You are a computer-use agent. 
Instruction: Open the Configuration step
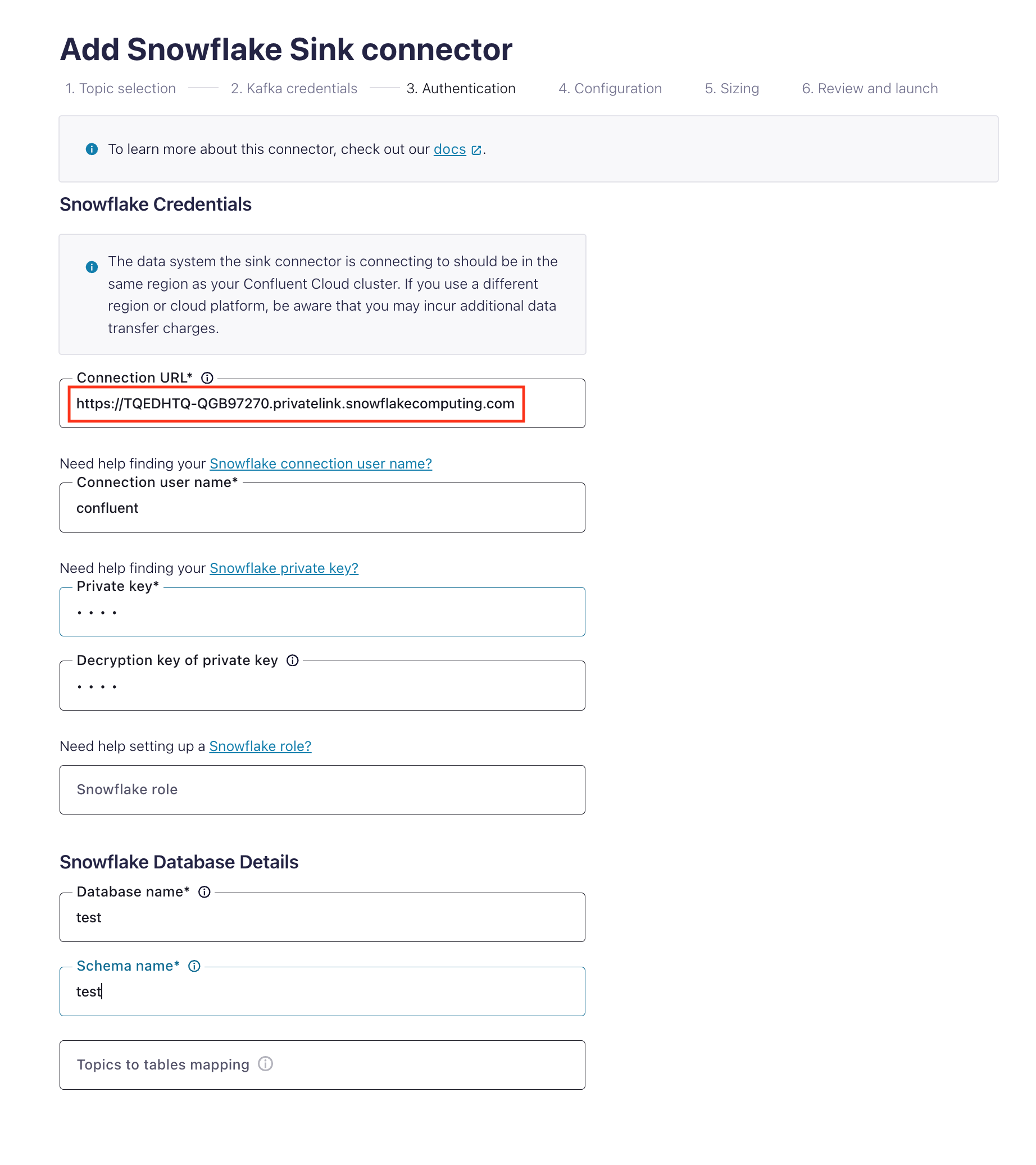coord(610,88)
